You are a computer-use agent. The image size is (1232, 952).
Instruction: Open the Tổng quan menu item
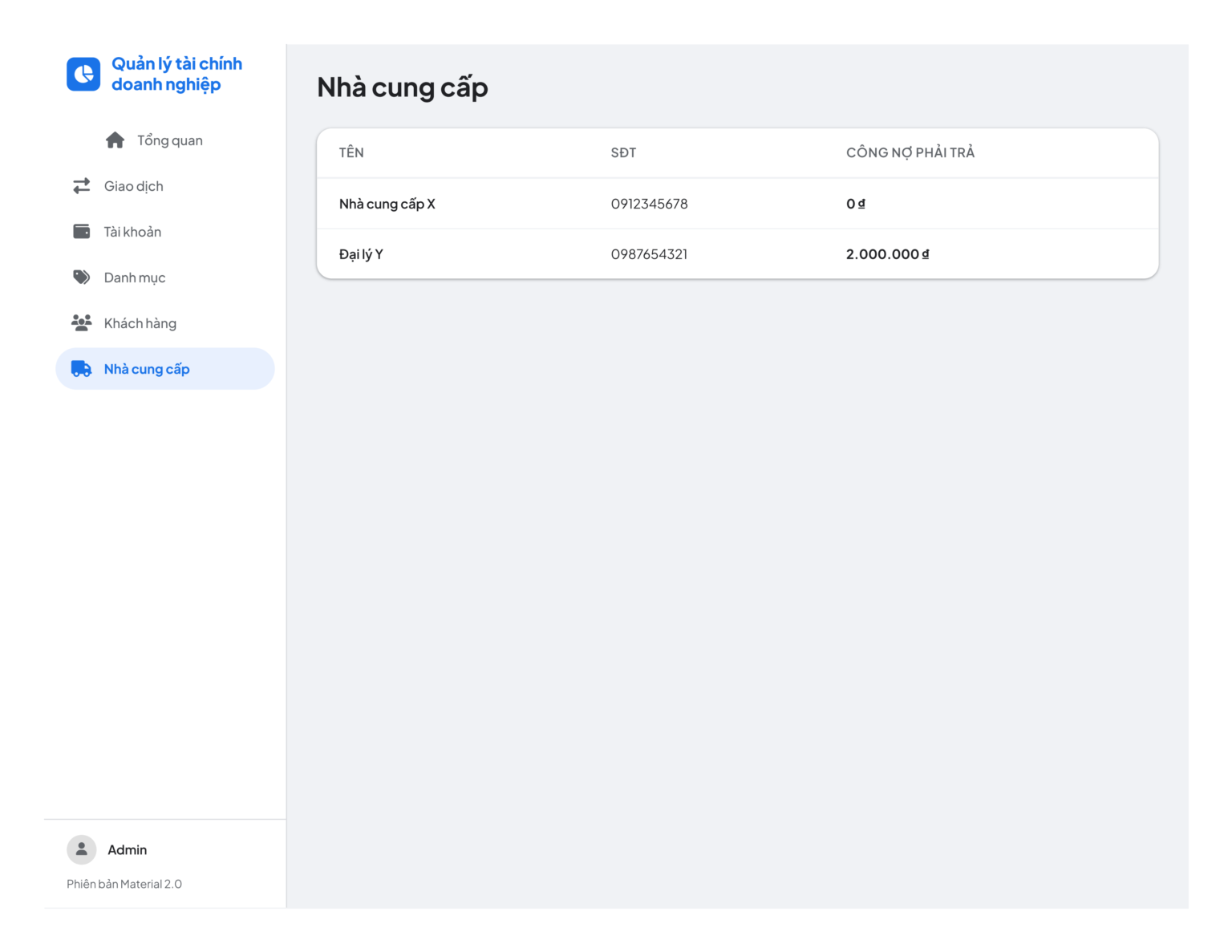click(x=165, y=140)
